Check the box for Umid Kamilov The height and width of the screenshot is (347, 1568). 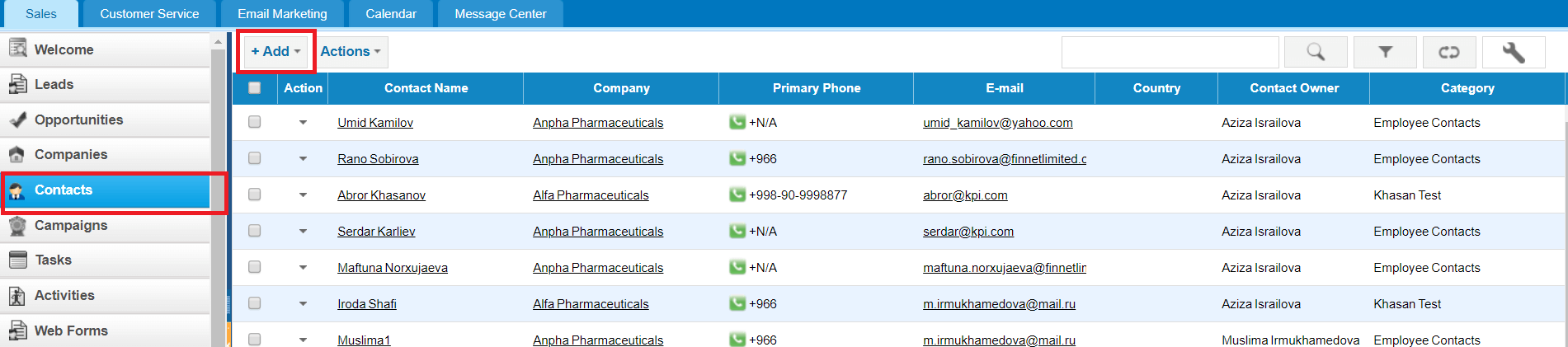255,122
